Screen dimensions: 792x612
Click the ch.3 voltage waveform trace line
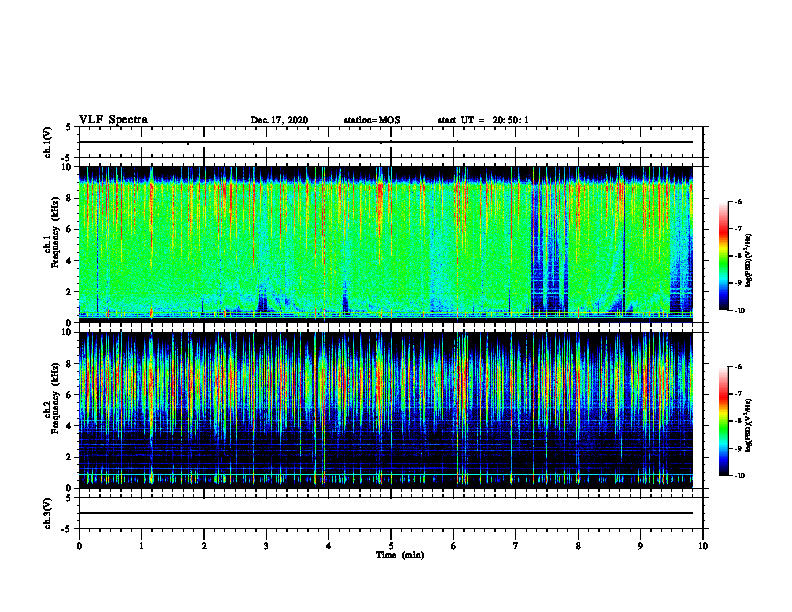pyautogui.click(x=386, y=513)
